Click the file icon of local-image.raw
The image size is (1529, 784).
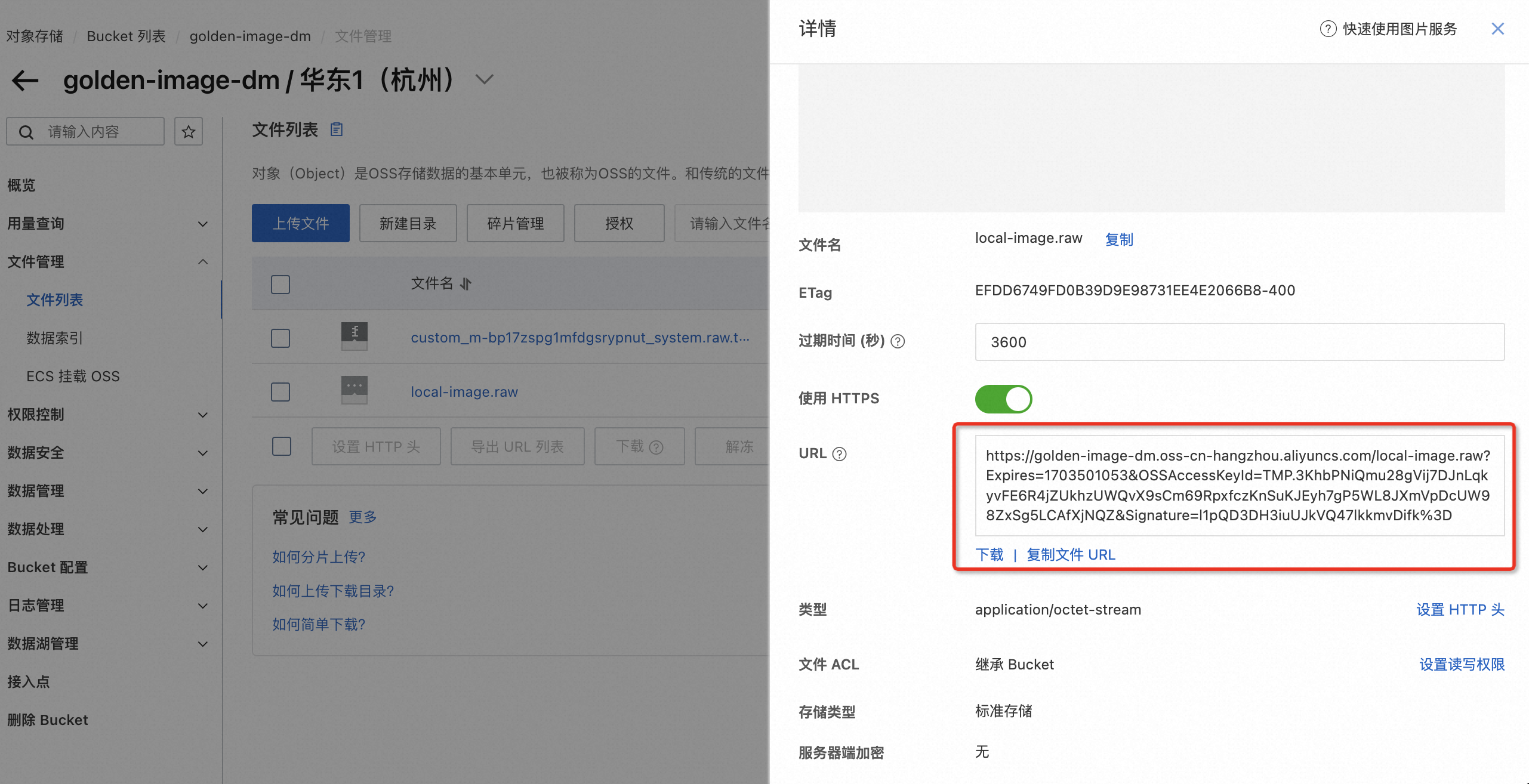coord(354,391)
